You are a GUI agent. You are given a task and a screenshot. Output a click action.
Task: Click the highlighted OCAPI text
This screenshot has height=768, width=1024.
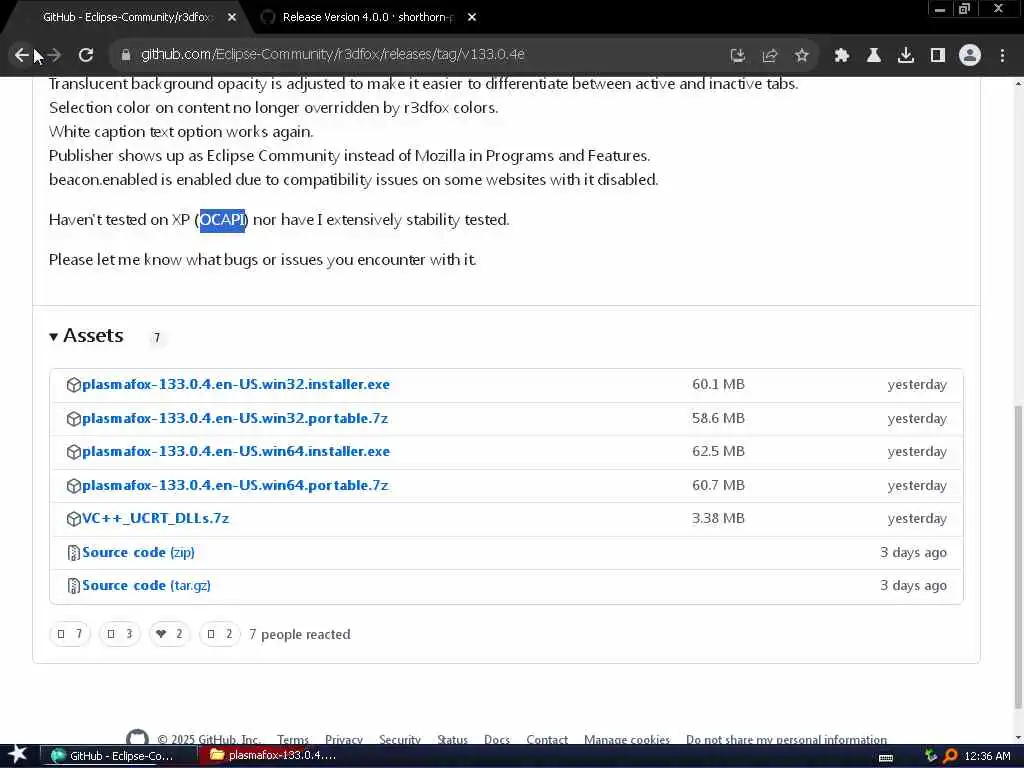pos(223,220)
